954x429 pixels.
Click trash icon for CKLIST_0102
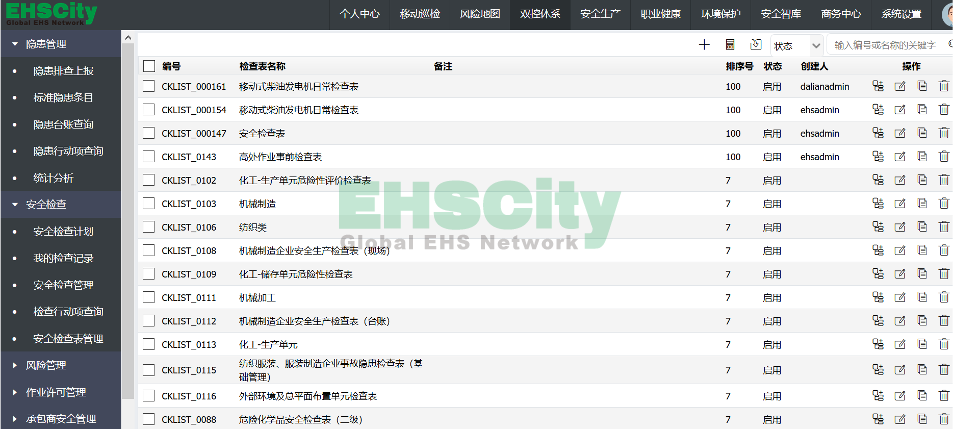[x=944, y=180]
